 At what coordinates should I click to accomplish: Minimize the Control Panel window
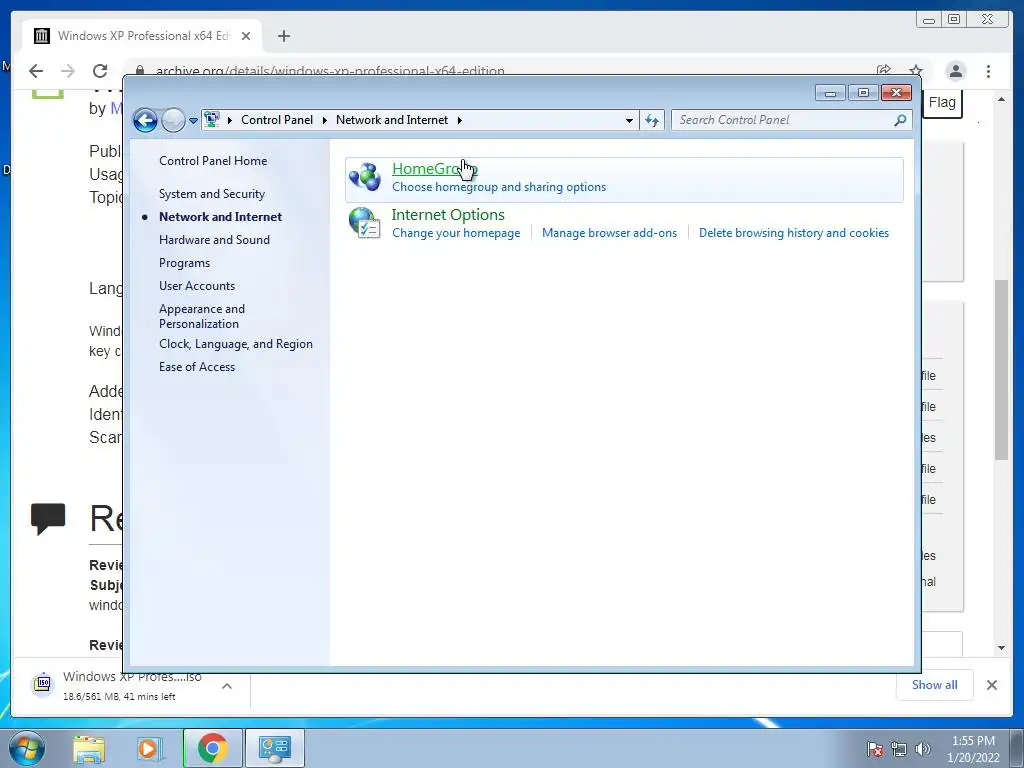click(830, 93)
